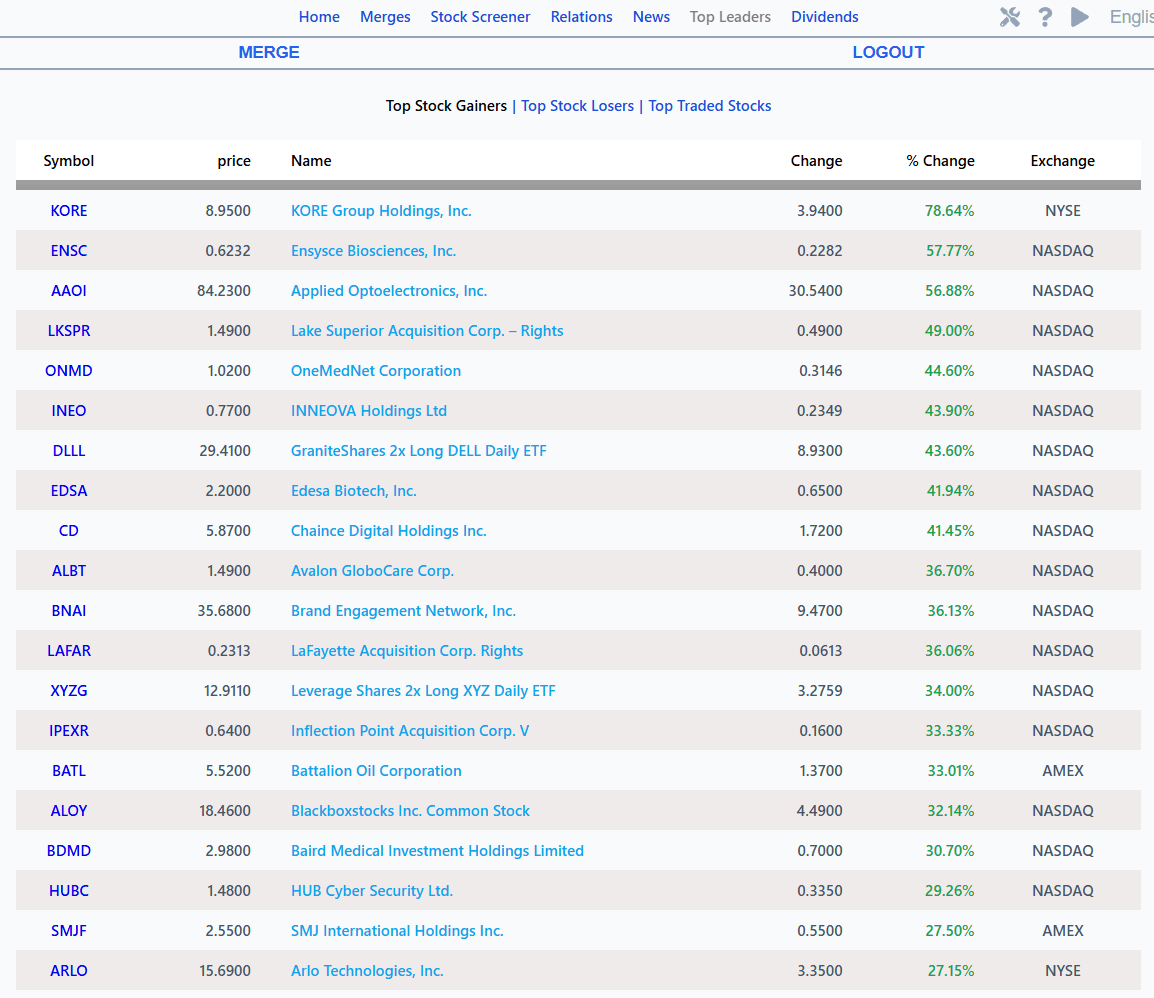Open the Stock Screener menu item
The width and height of the screenshot is (1154, 998).
pos(480,17)
